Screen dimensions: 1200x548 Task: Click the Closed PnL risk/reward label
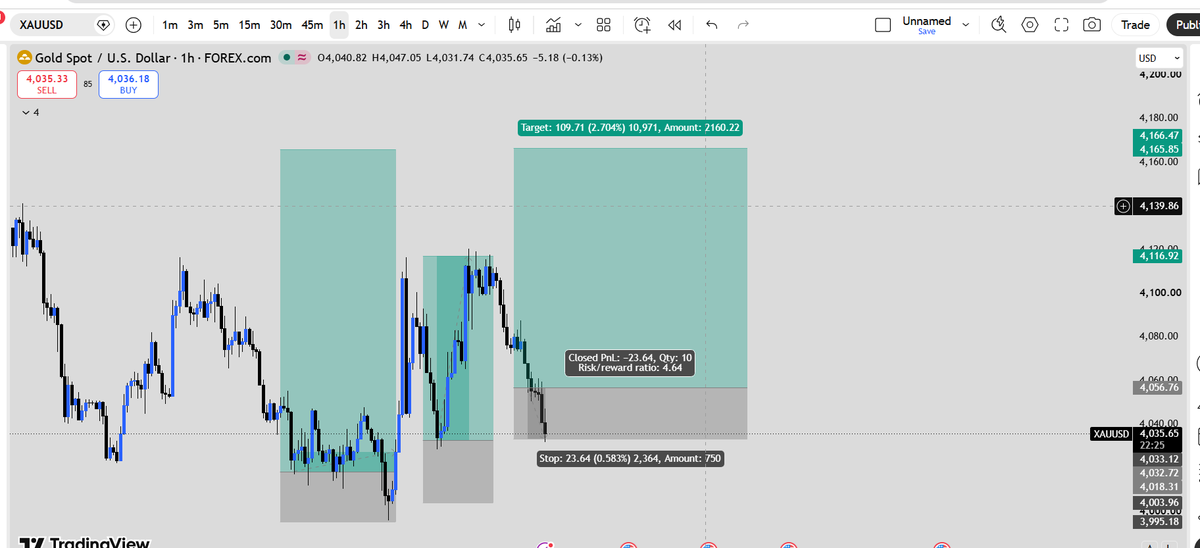[x=630, y=363]
